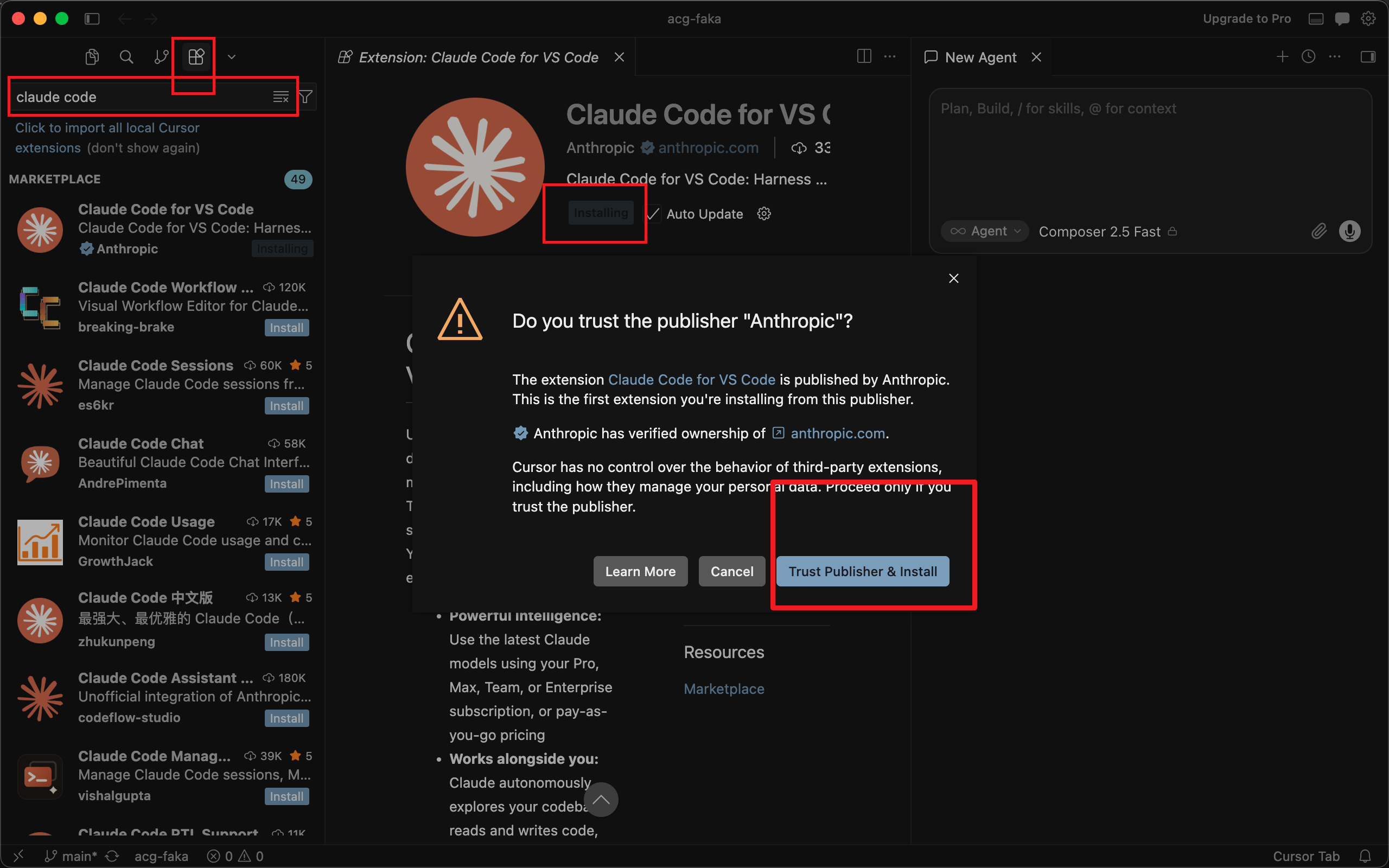Click Trust Publisher & Install button
This screenshot has height=868, width=1389.
click(x=862, y=571)
